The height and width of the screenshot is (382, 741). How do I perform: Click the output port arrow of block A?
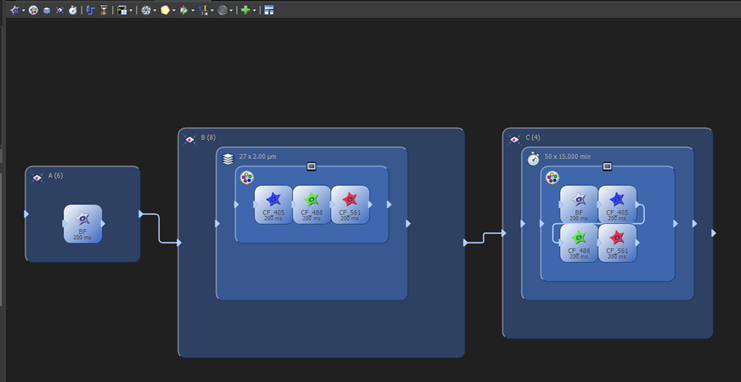[x=141, y=214]
